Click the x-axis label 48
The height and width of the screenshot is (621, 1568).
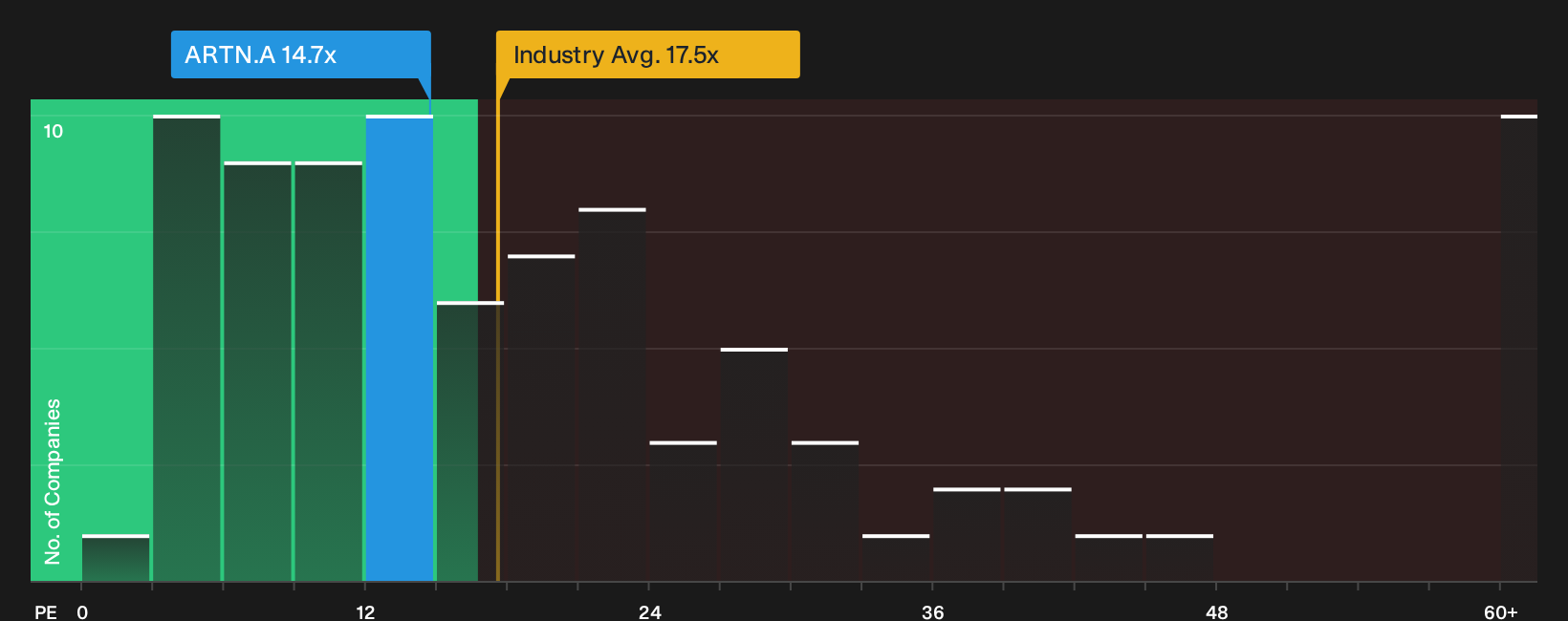pyautogui.click(x=1216, y=611)
